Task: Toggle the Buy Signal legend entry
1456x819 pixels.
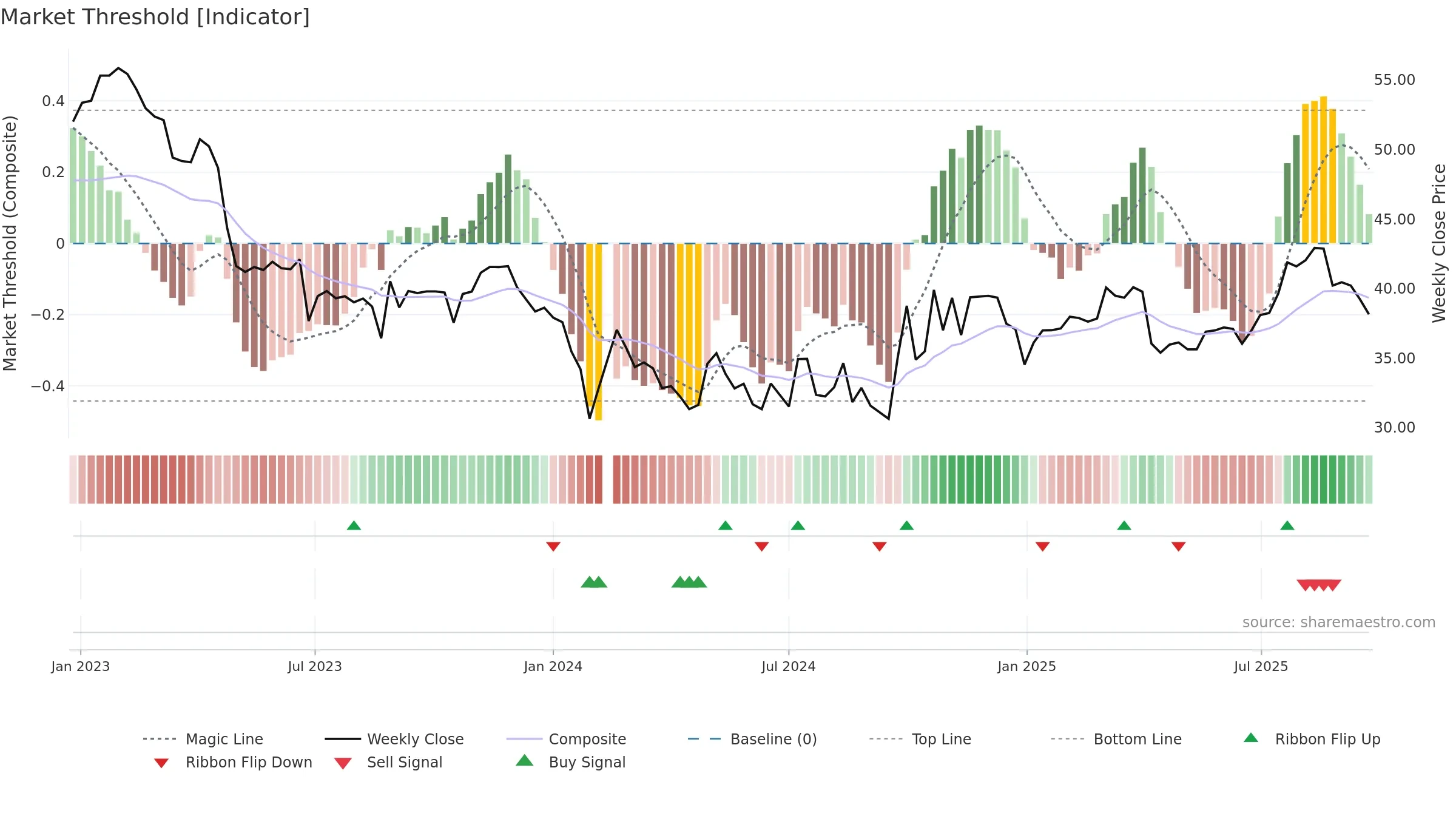Action: point(570,762)
